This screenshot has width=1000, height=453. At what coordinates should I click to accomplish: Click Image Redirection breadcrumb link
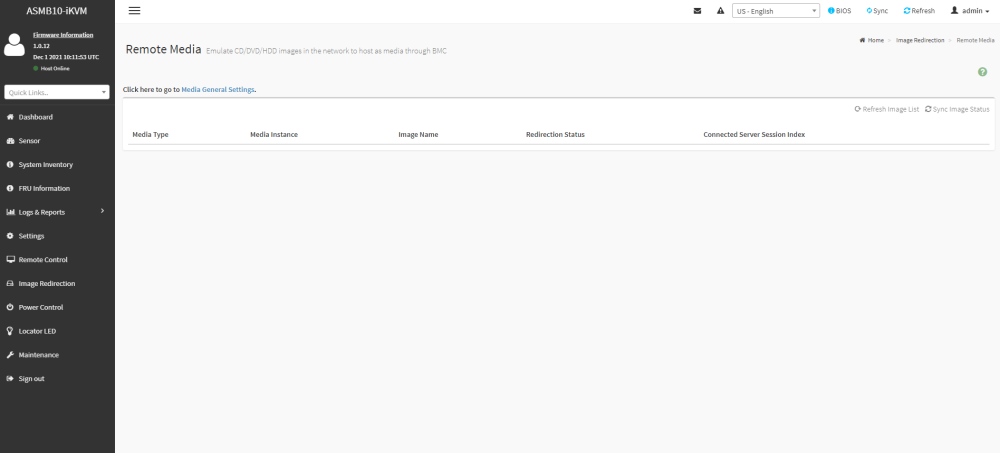pos(920,40)
